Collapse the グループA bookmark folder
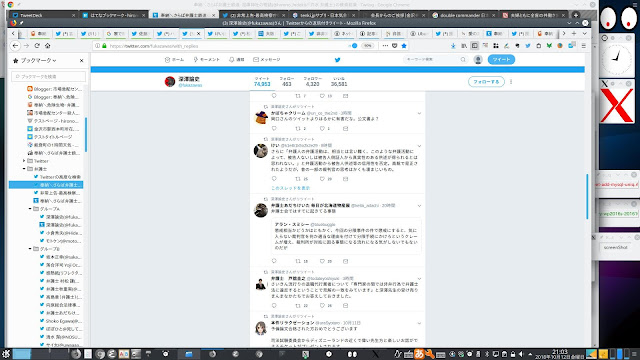The height and width of the screenshot is (360, 640). [30, 209]
